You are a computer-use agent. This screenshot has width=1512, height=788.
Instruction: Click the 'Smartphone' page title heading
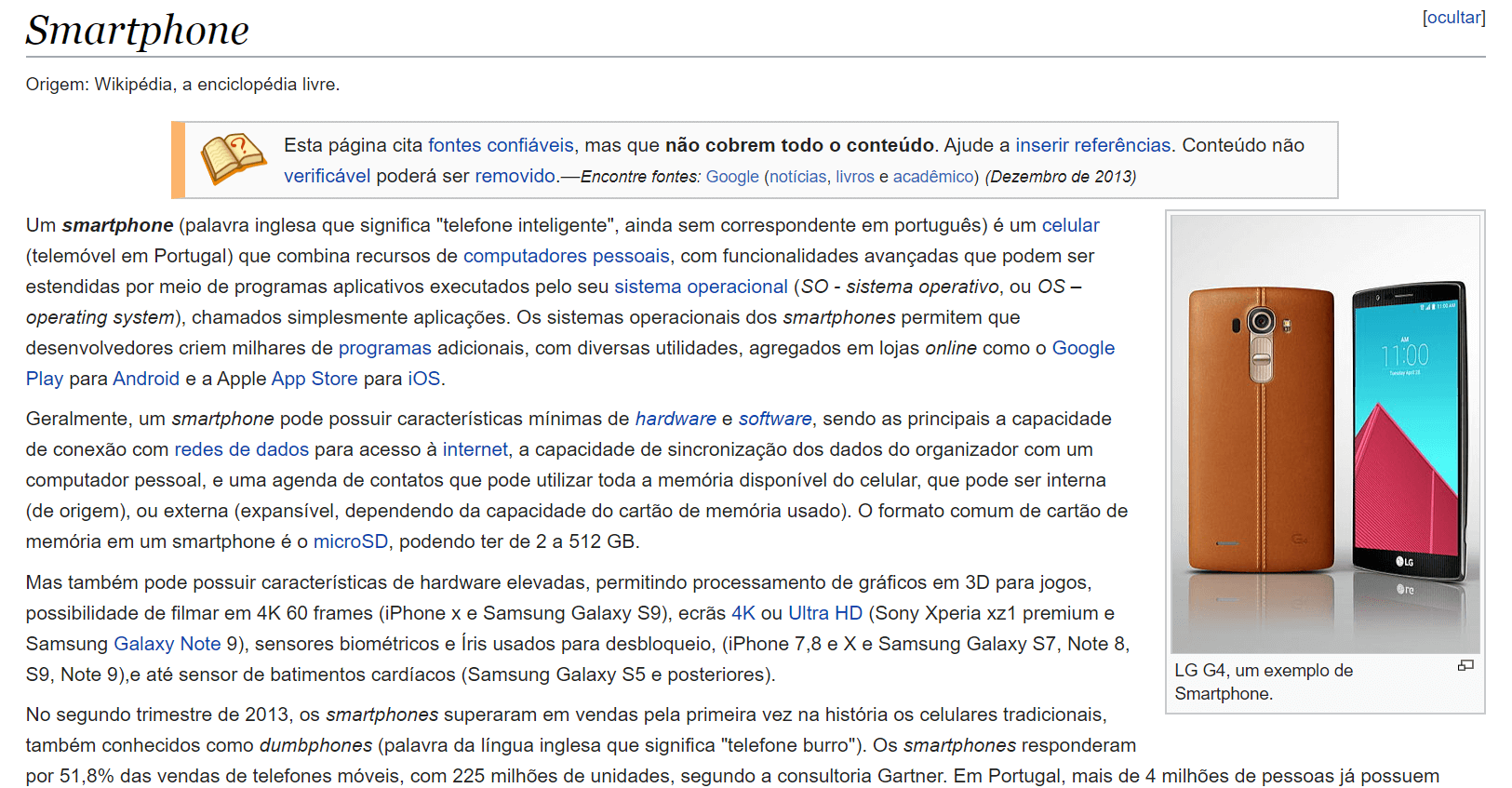click(138, 30)
